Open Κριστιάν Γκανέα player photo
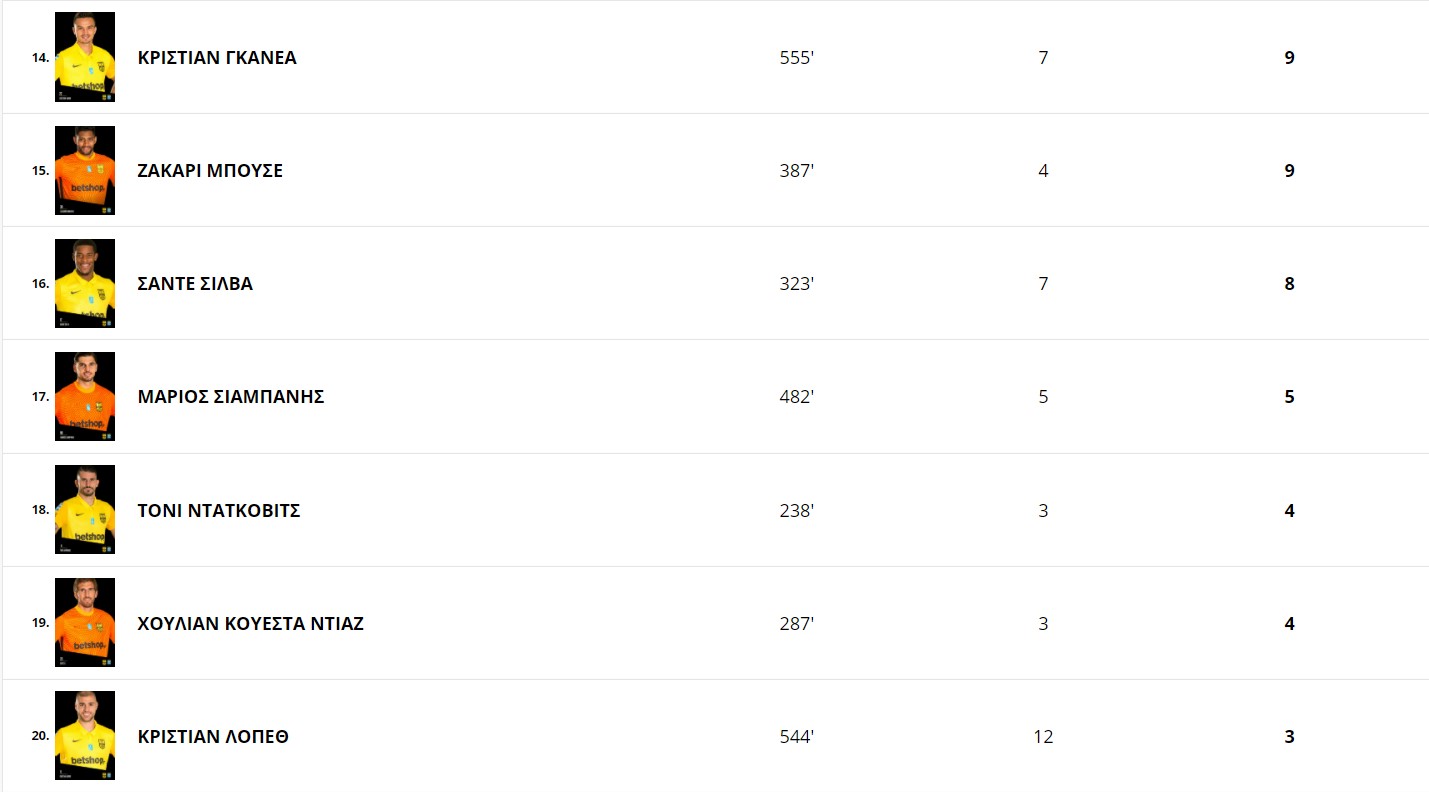Screen dimensions: 1429x792 [x=85, y=57]
